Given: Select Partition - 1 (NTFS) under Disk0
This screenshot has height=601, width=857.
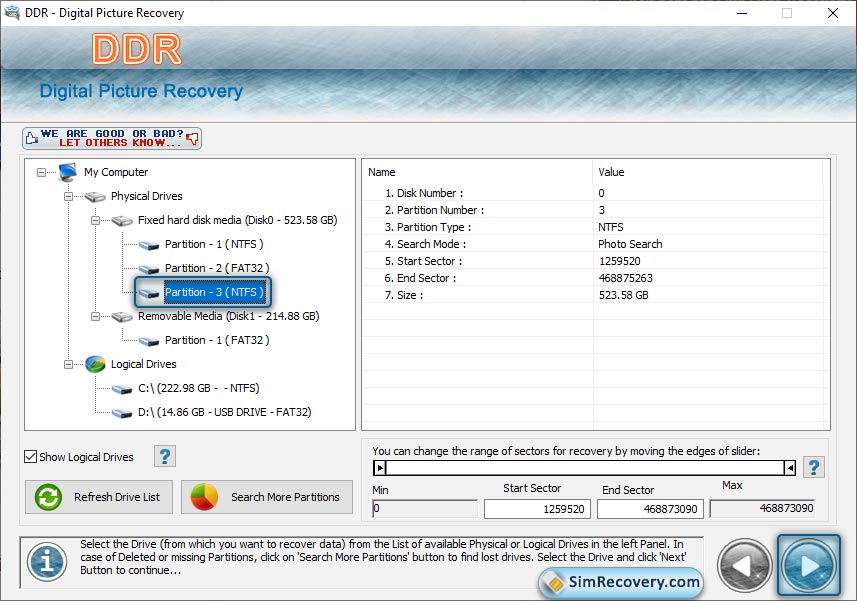Looking at the screenshot, I should (214, 244).
